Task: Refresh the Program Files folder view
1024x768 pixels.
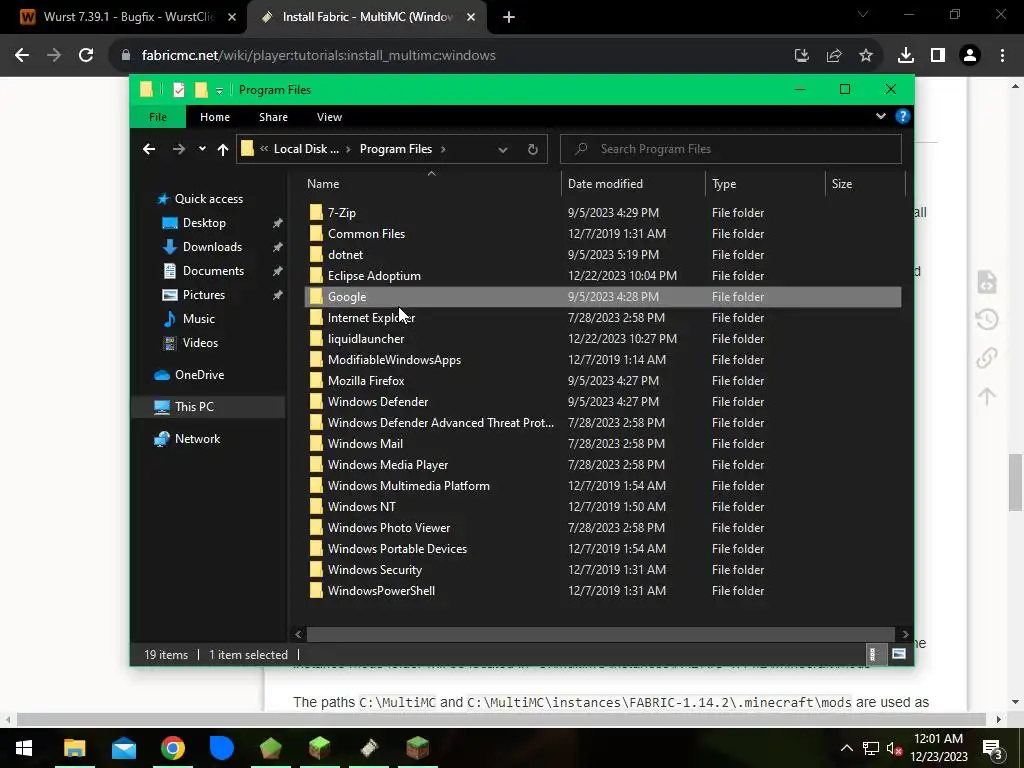Action: pyautogui.click(x=533, y=150)
